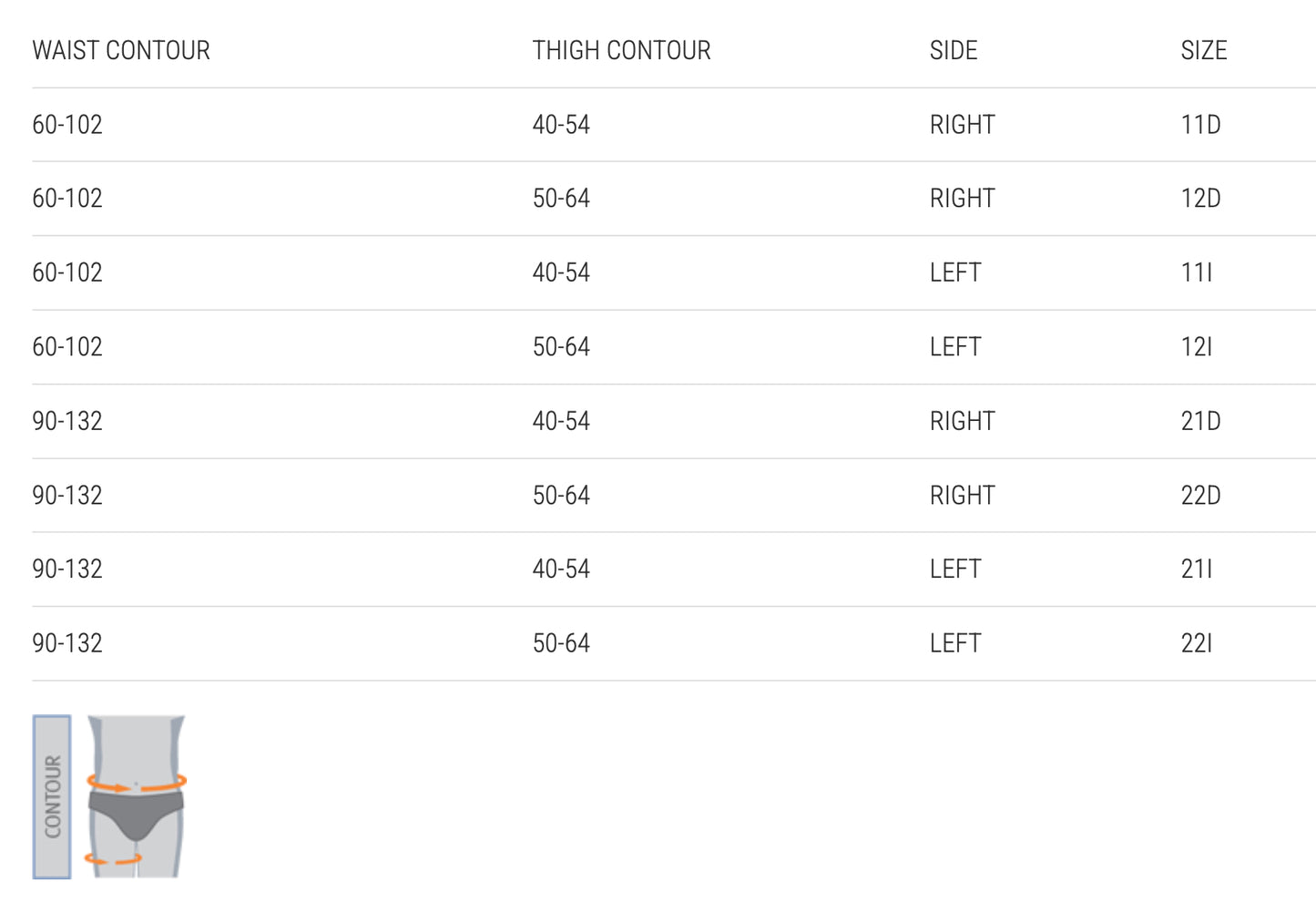Click the SIDE column header
Image resolution: width=1316 pixels, height=923 pixels.
tap(954, 51)
